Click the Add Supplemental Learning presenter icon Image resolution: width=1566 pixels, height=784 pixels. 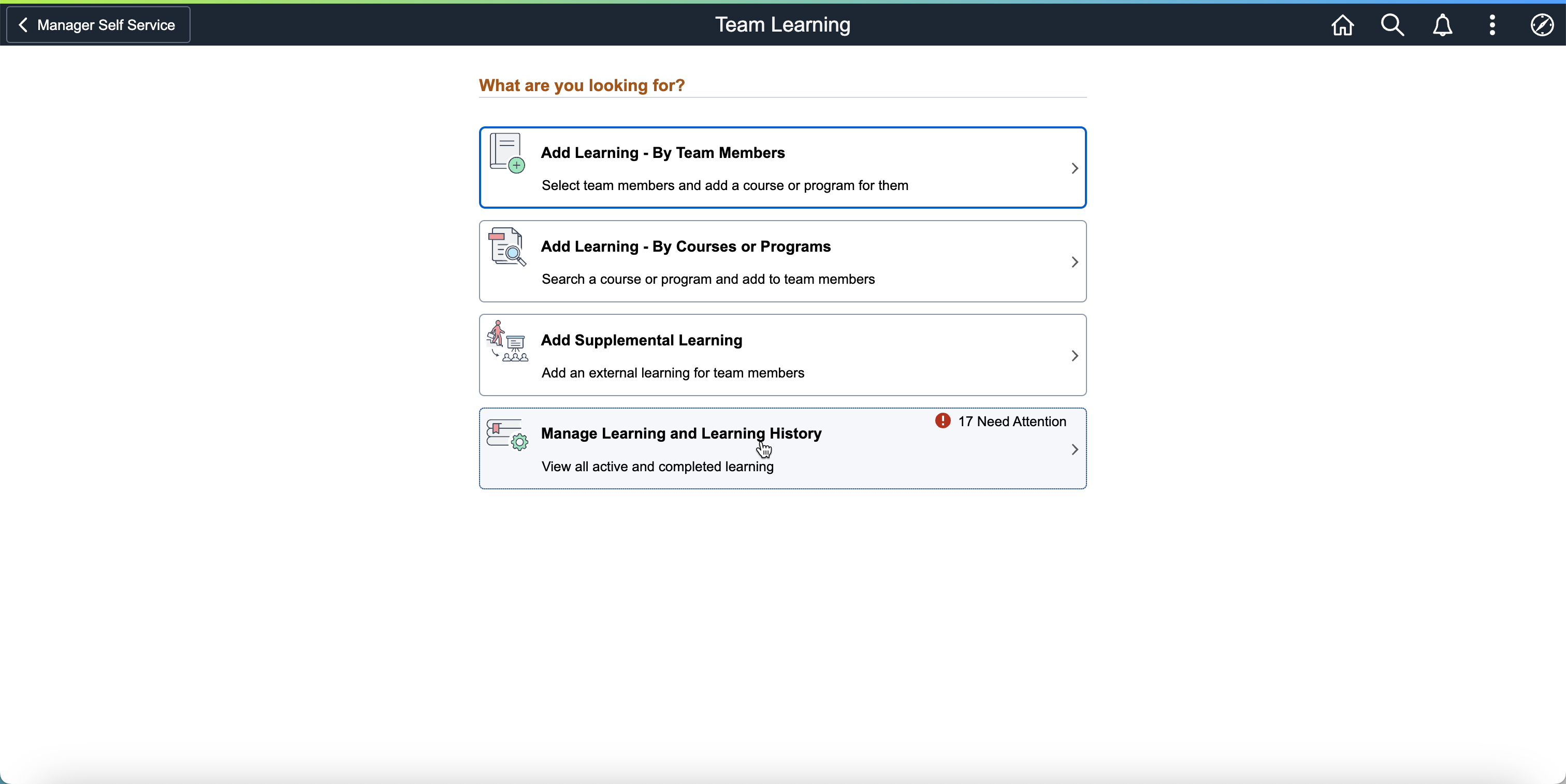point(507,341)
